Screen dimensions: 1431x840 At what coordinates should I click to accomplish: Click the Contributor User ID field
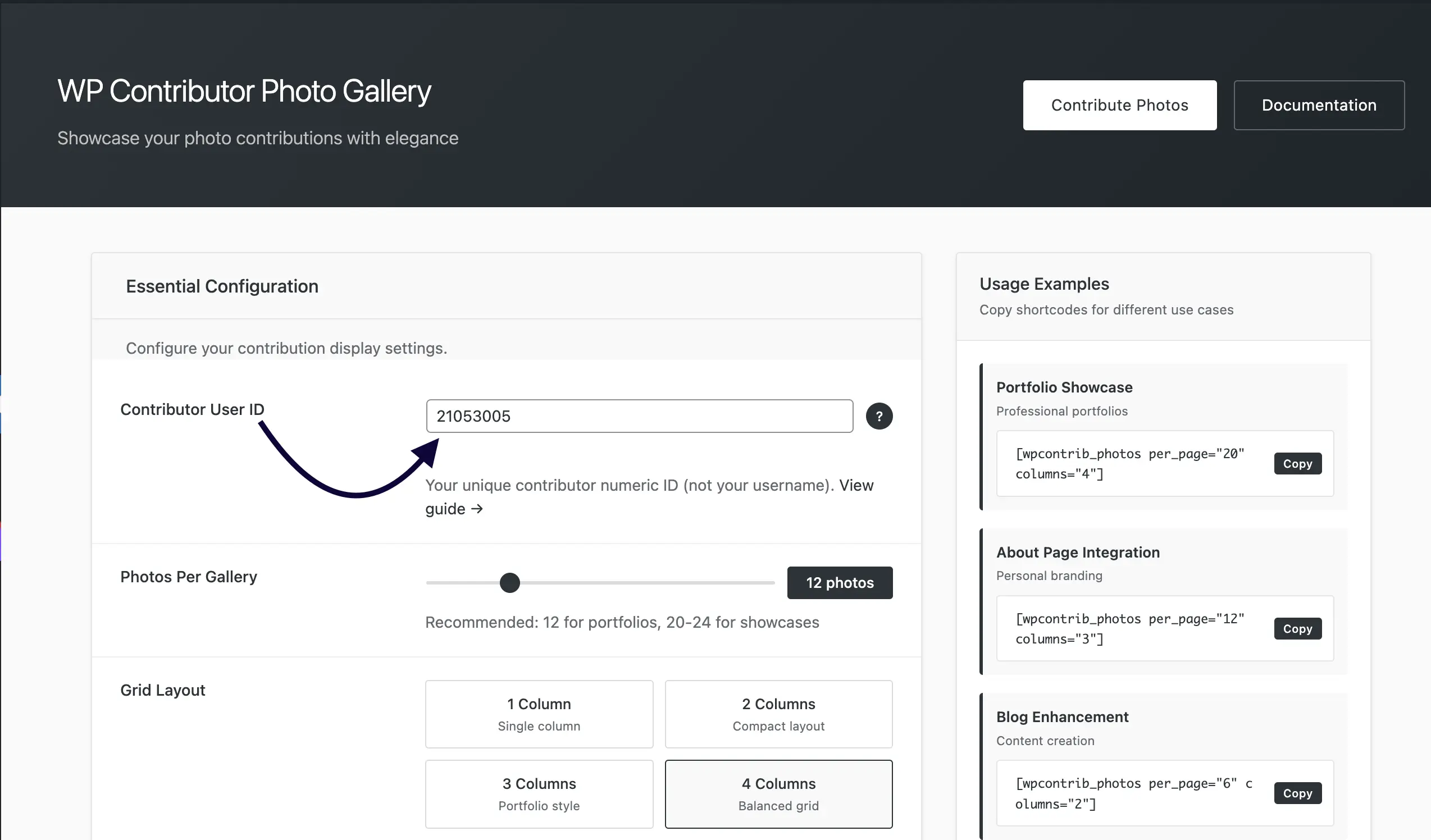point(639,416)
